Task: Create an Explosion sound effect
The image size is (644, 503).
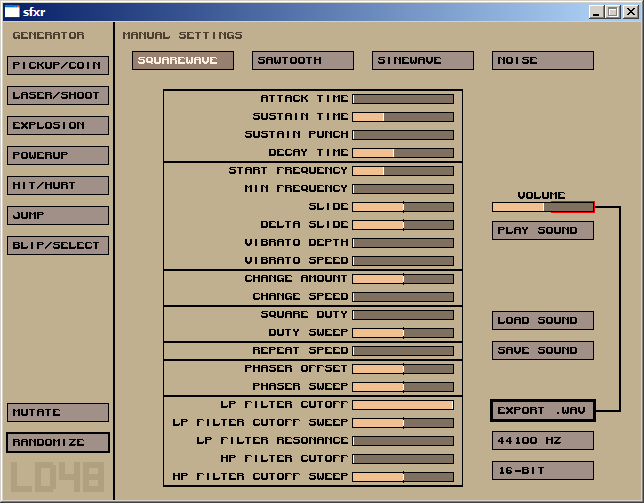Action: (58, 126)
